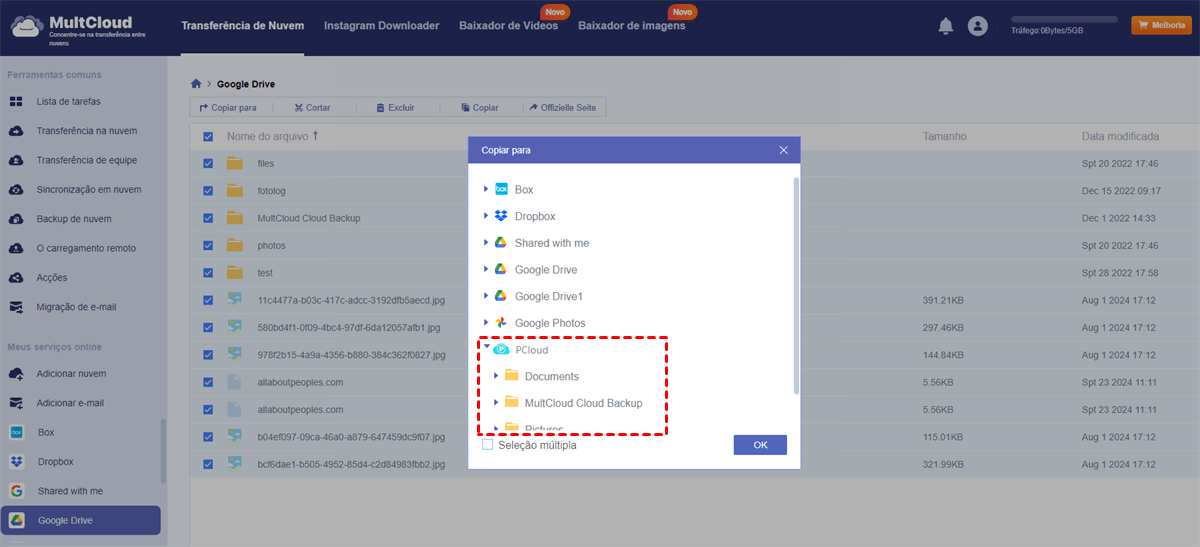Screen dimensions: 1200x547
Task: Click the Transferência de equipe sidebar icon
Action: [16, 160]
